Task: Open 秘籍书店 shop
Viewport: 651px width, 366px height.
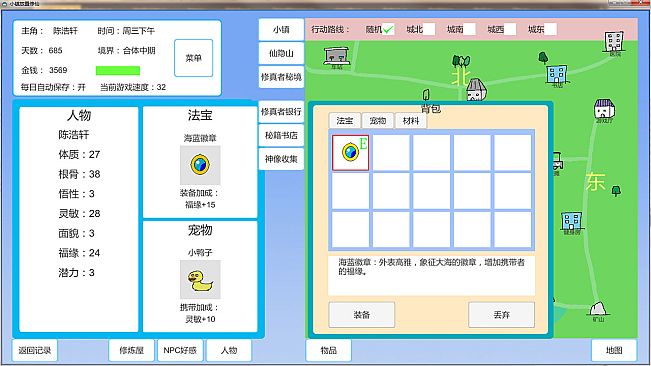Action: (x=281, y=135)
